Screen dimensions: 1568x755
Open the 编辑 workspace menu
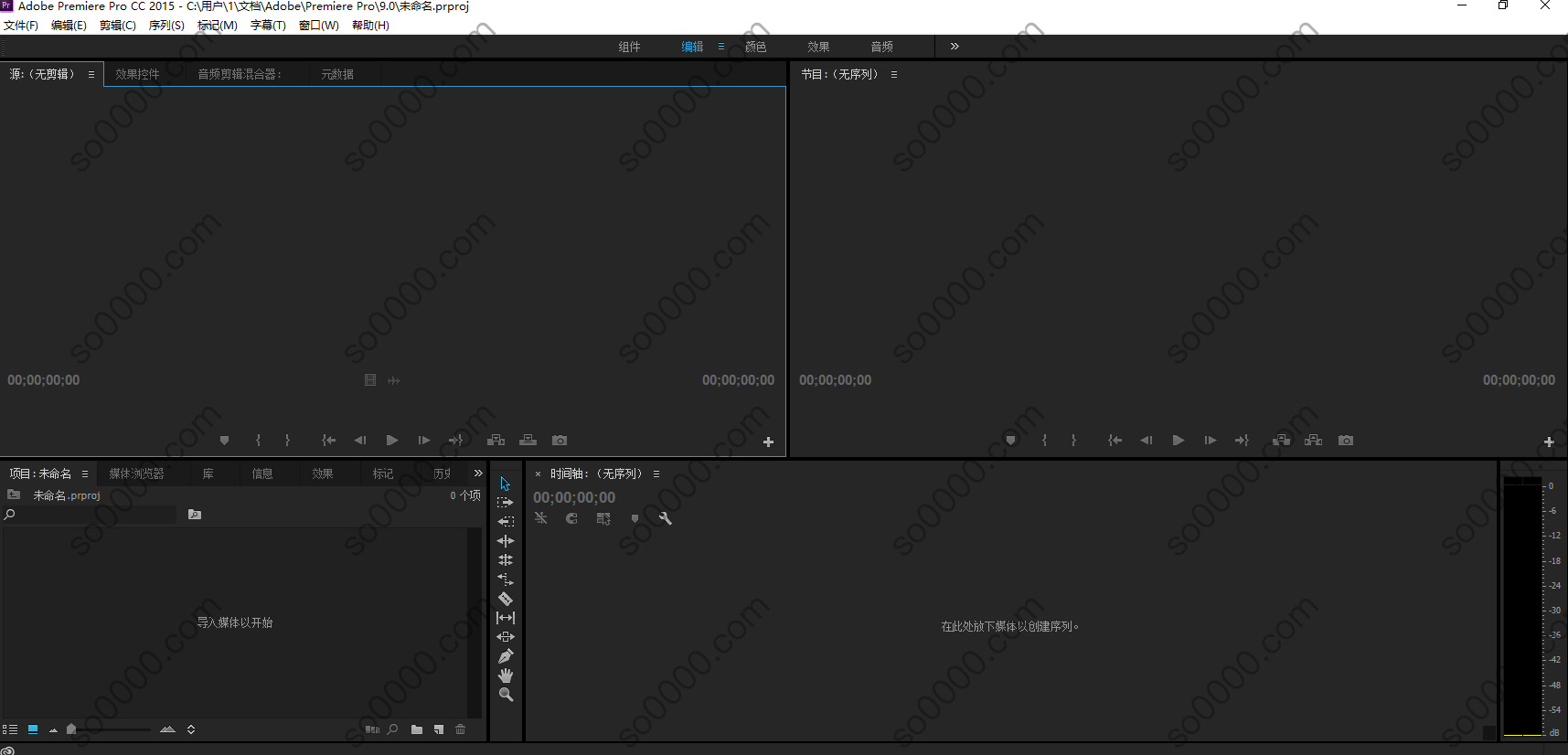coord(721,47)
